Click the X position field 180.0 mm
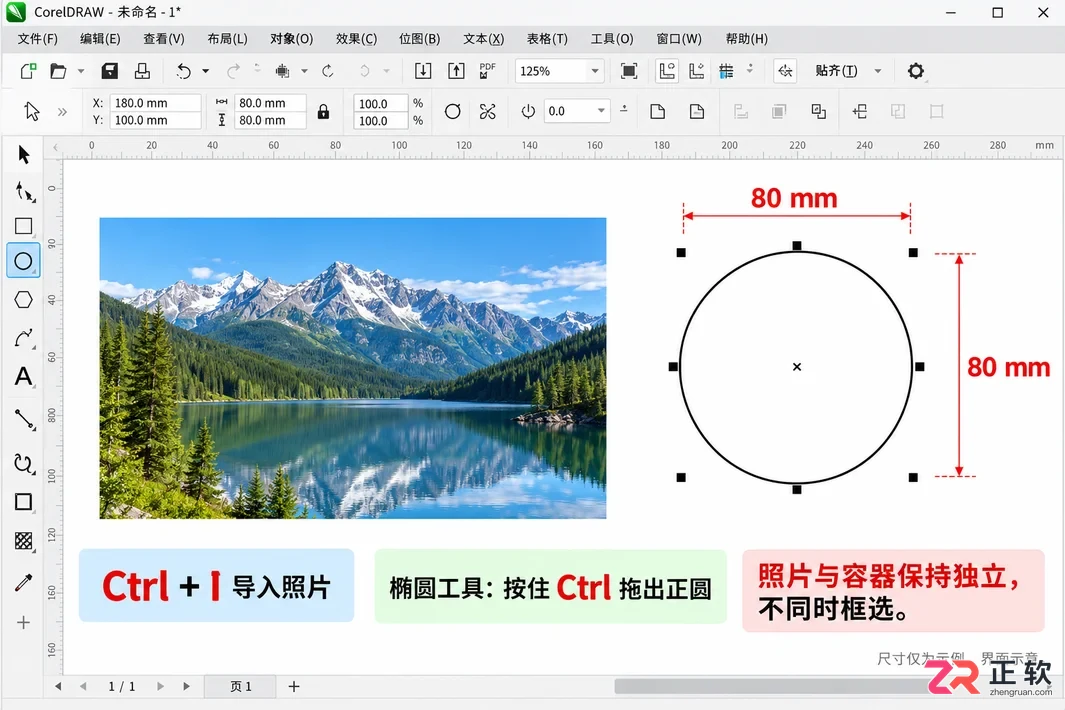 (156, 103)
